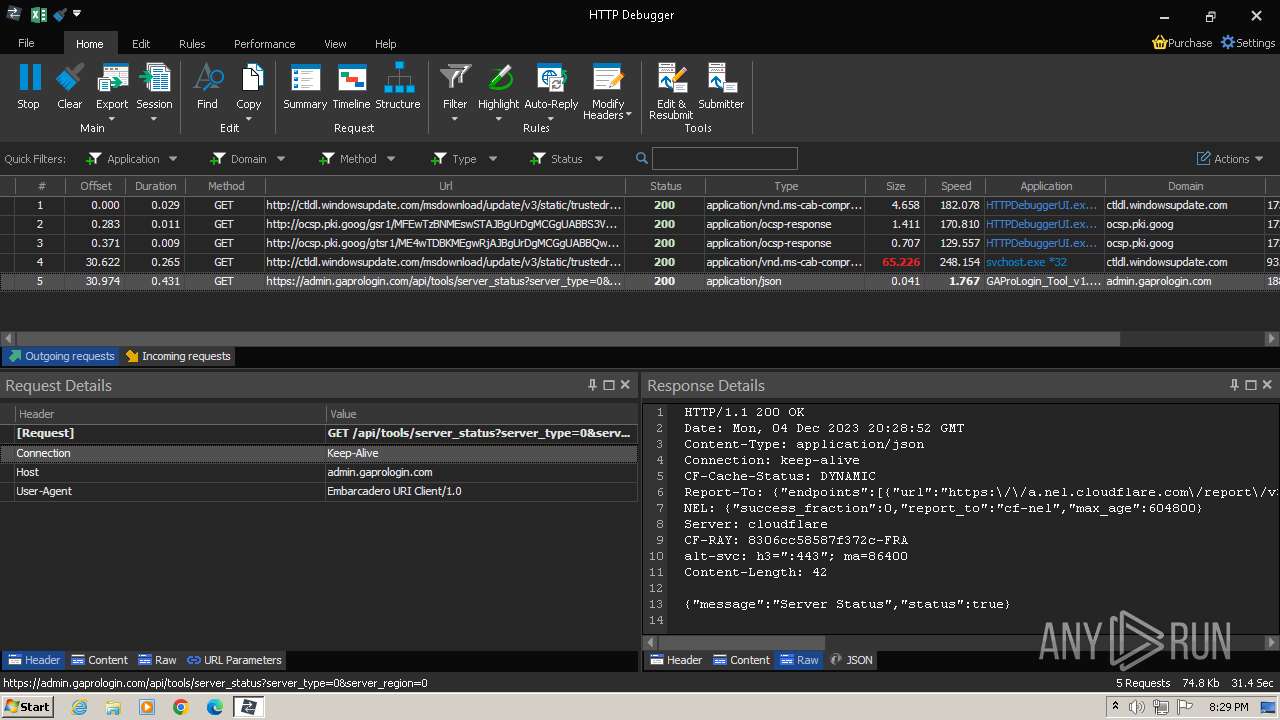This screenshot has height=720, width=1280.
Task: Open the Copy dropdown arrow
Action: click(249, 119)
